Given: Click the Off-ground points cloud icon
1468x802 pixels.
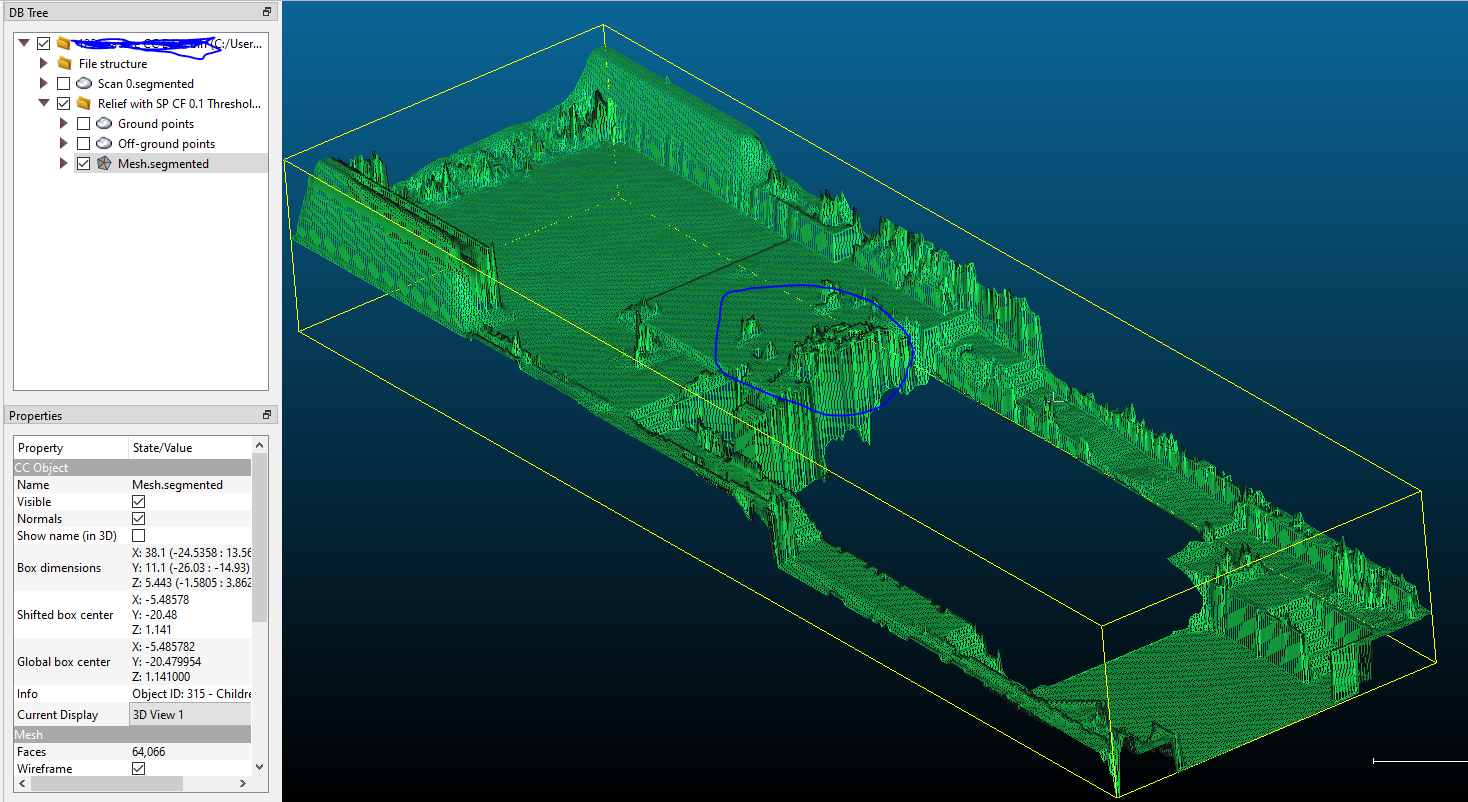Looking at the screenshot, I should point(104,144).
